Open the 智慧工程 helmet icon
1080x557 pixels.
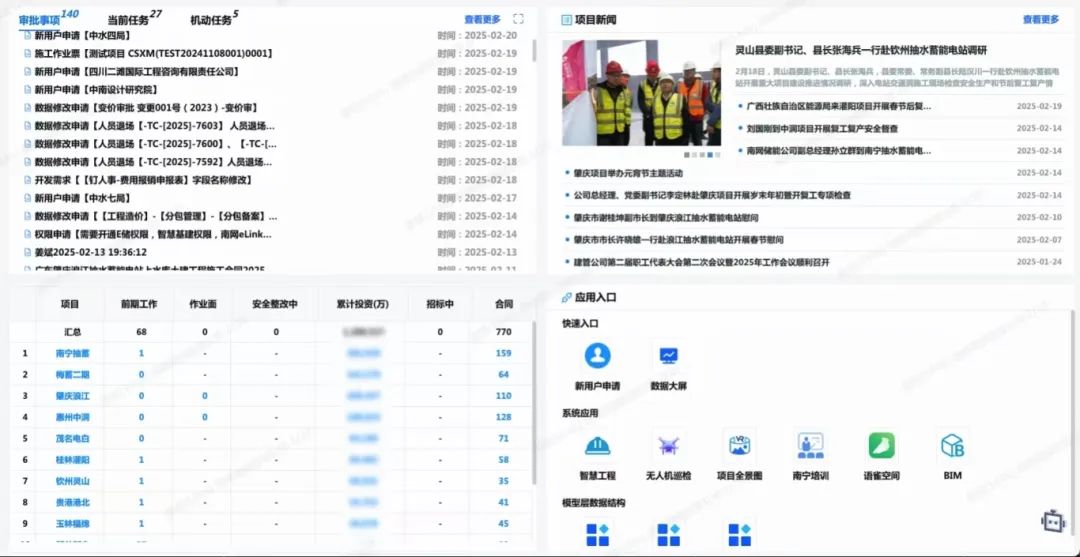597,446
